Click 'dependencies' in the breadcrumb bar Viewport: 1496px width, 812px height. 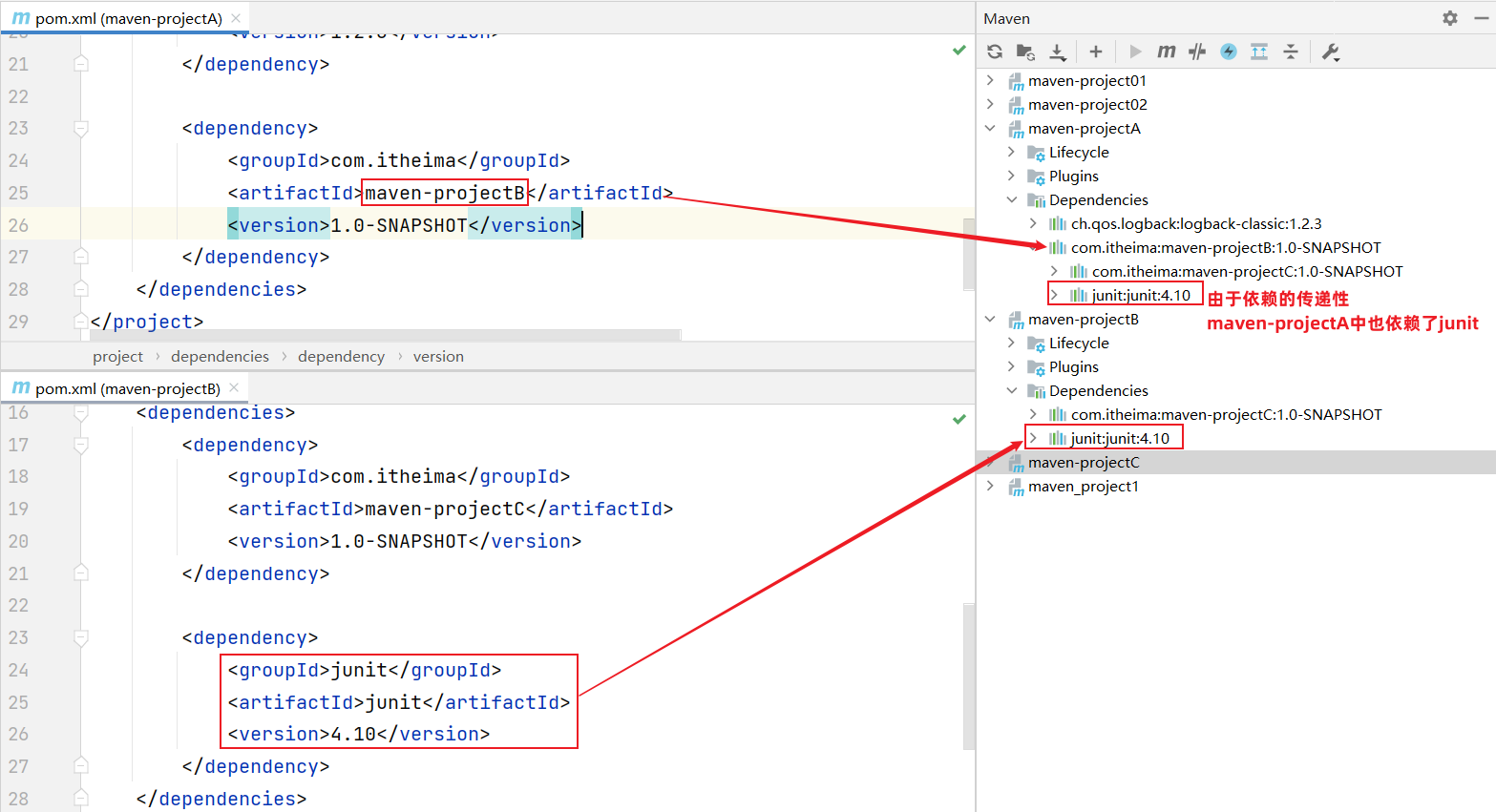point(220,356)
